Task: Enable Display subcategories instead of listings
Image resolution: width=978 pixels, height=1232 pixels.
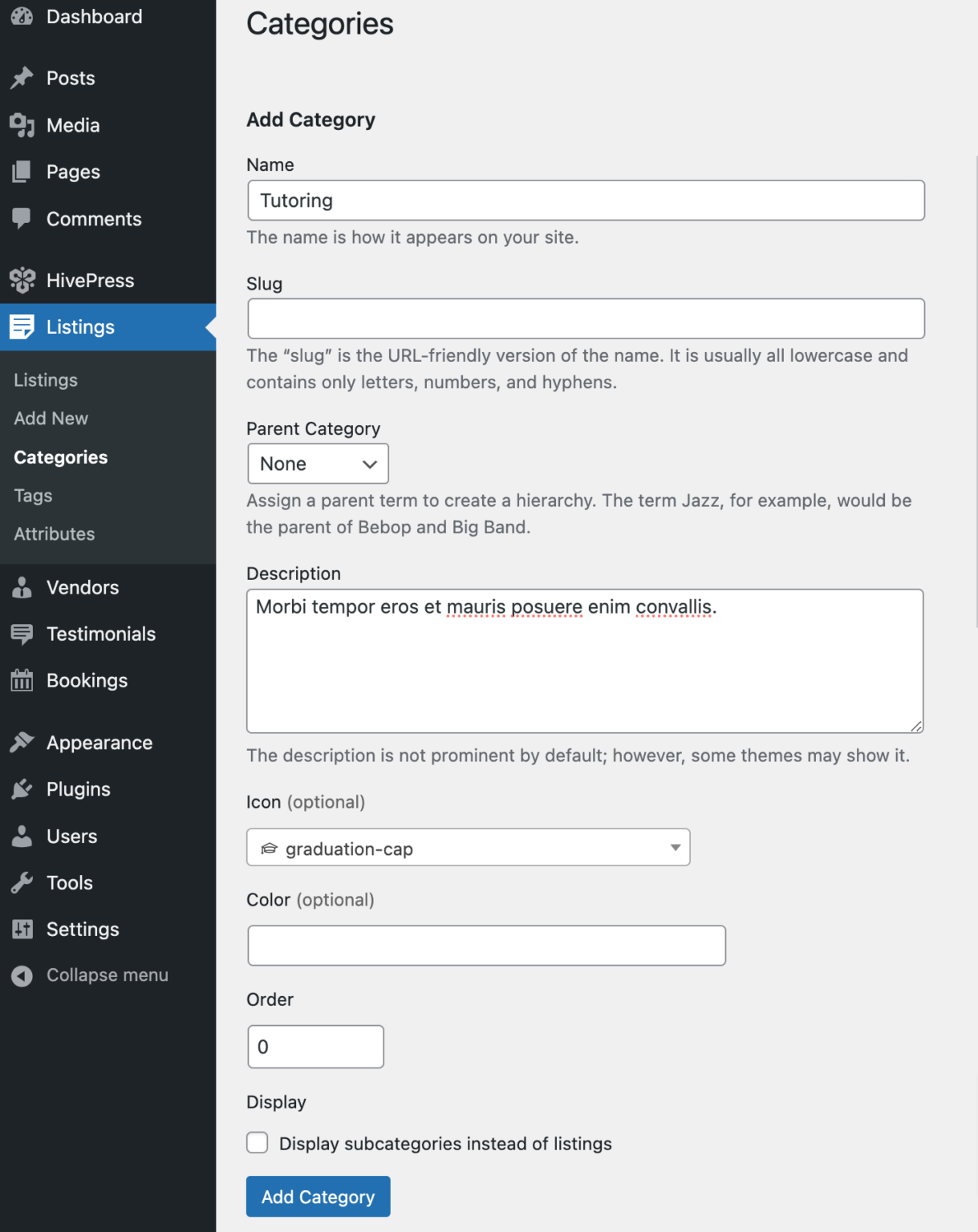Action: pyautogui.click(x=257, y=1142)
